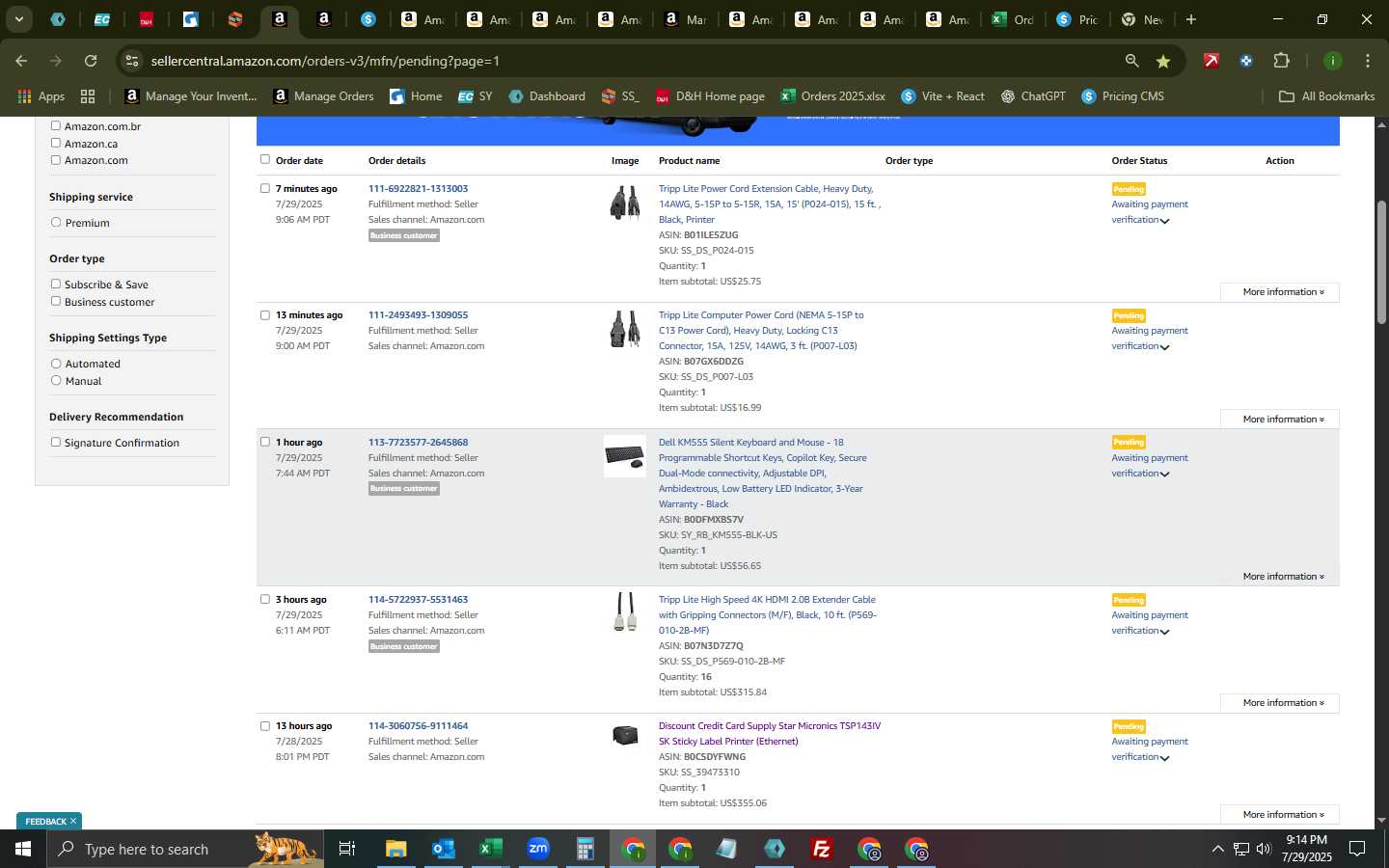The height and width of the screenshot is (868, 1389).
Task: Open order link 111-2493493-1309055
Action: pos(418,315)
